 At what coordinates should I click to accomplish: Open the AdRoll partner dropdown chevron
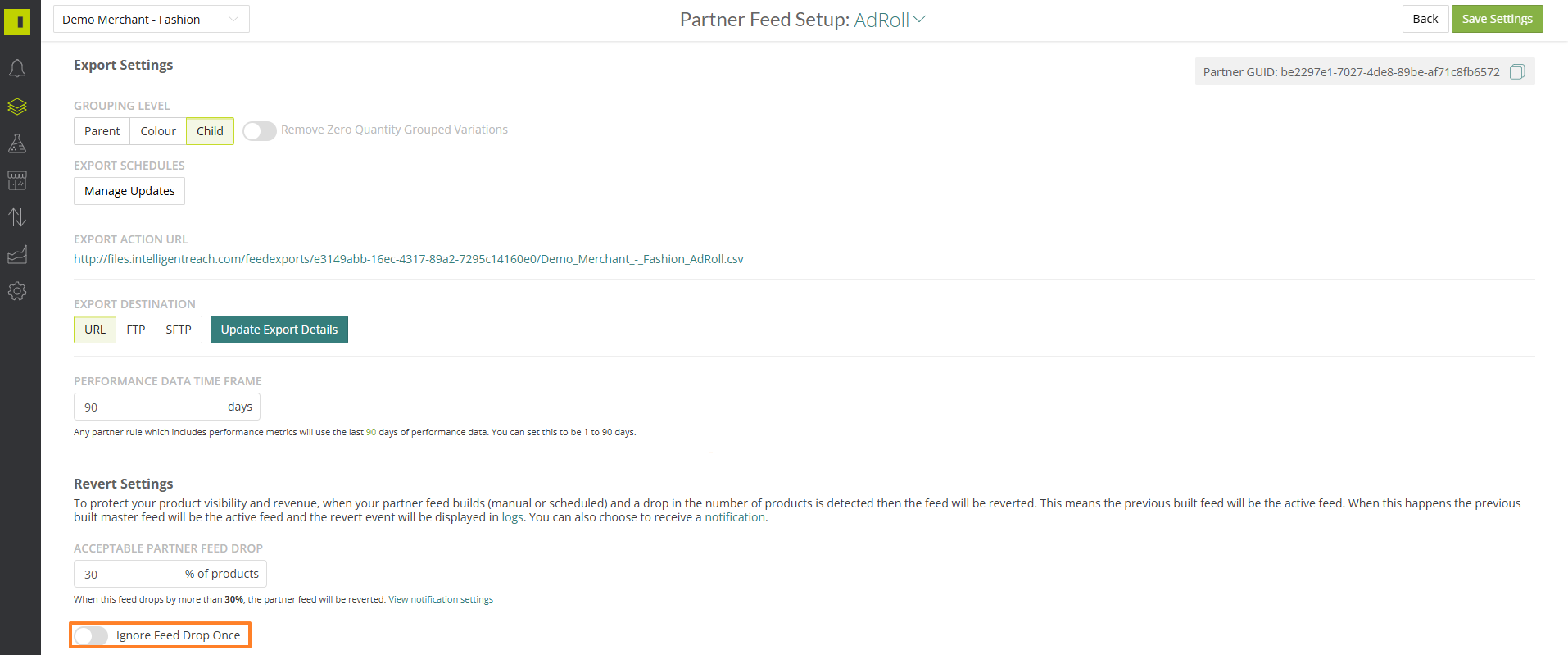(x=919, y=19)
